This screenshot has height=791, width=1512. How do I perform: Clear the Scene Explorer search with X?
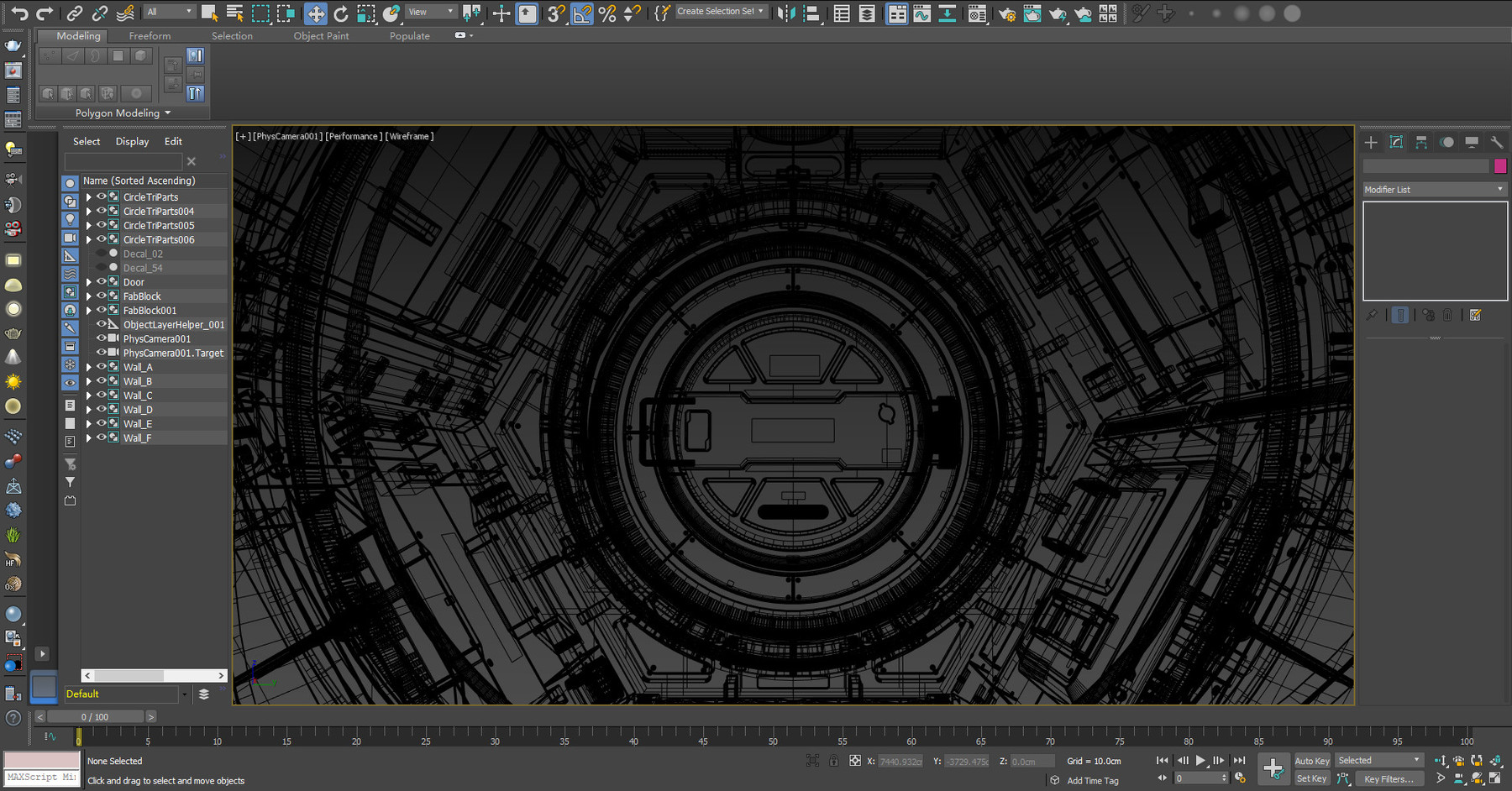(x=192, y=161)
